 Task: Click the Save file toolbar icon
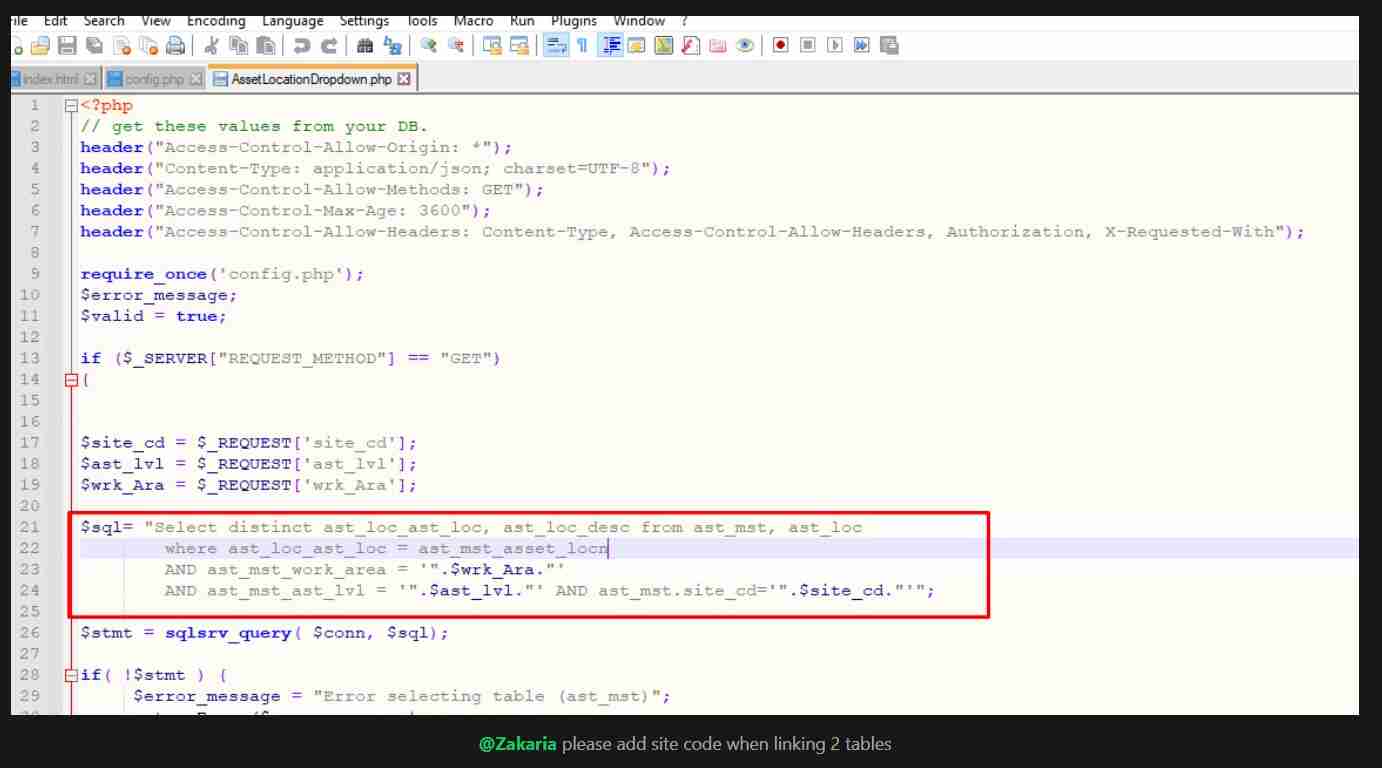[66, 45]
